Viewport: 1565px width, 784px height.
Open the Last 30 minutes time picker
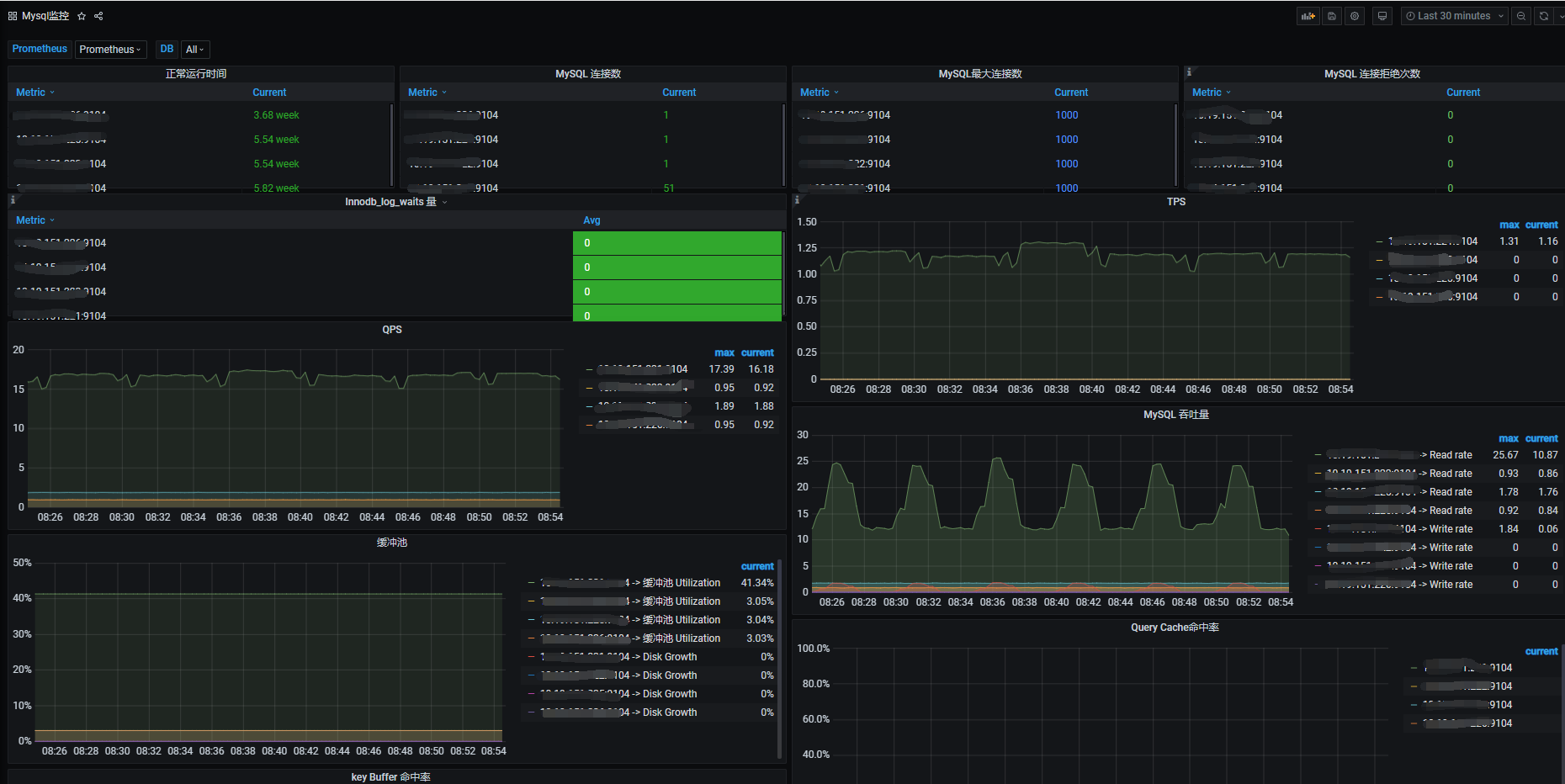(1454, 16)
